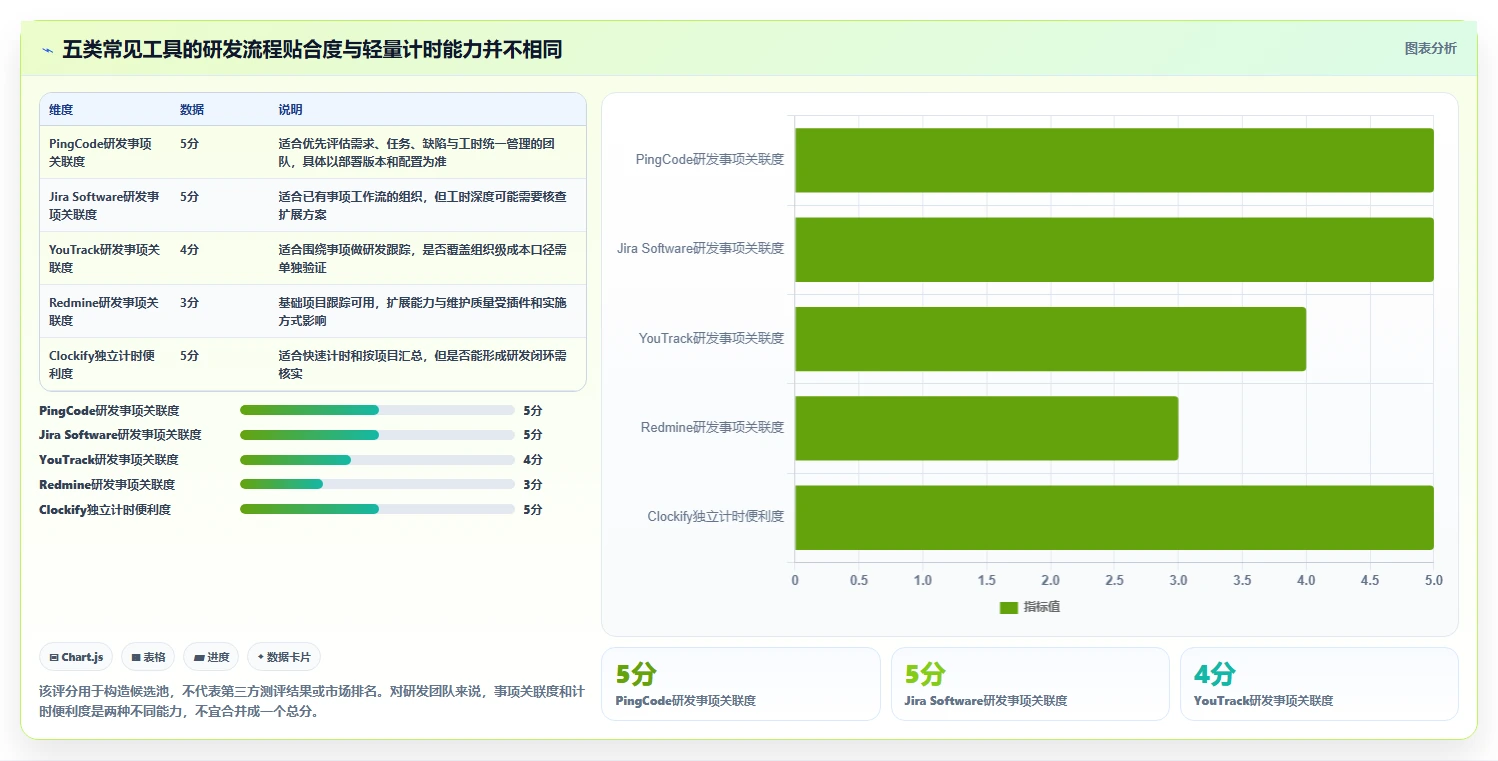This screenshot has height=761, width=1498.
Task: Click the Jira Software chart bar
Action: 1114,249
